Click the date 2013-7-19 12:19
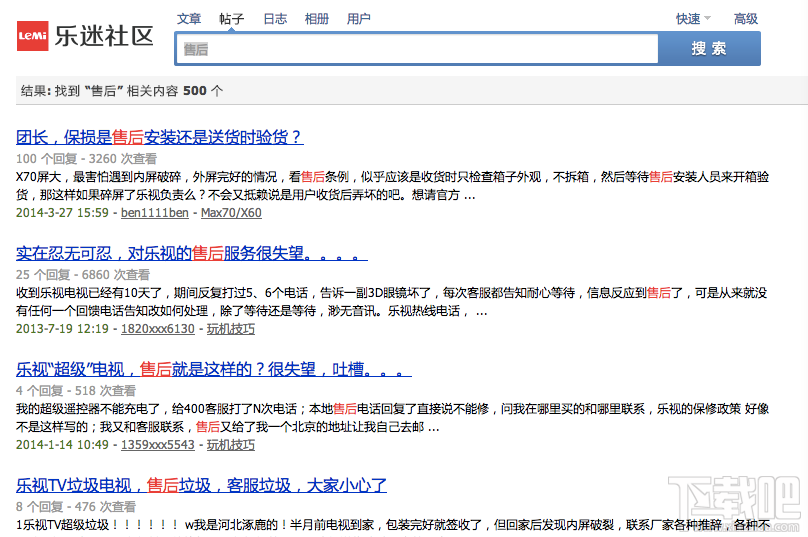 pyautogui.click(x=62, y=329)
